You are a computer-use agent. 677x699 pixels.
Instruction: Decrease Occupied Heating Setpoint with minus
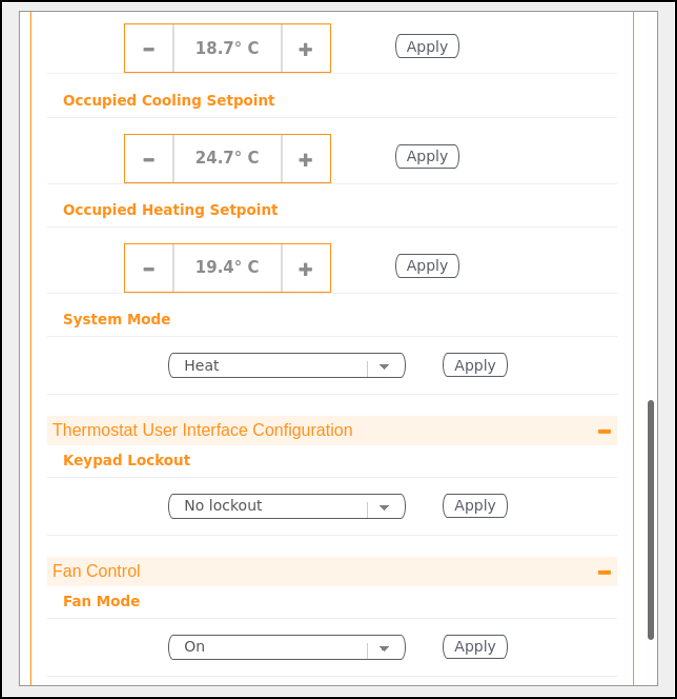click(149, 268)
